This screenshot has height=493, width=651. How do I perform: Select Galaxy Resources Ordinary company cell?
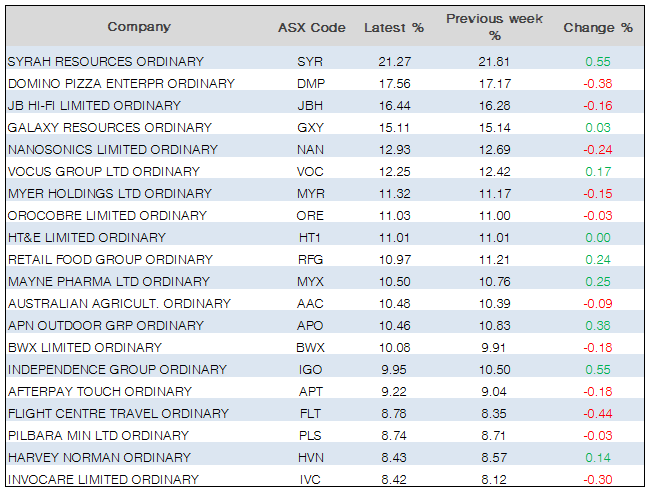coord(109,128)
